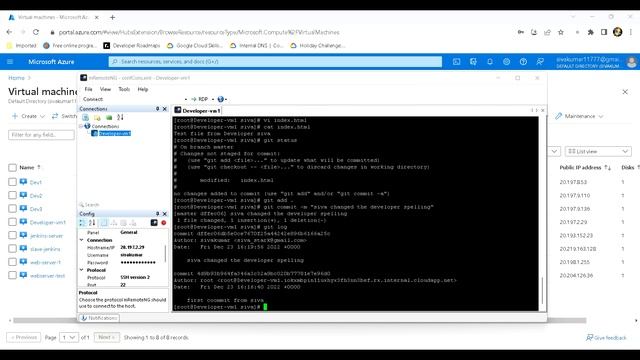Viewport: 640px width, 360px height.
Task: Click the Azure search resources box
Action: click(x=276, y=62)
